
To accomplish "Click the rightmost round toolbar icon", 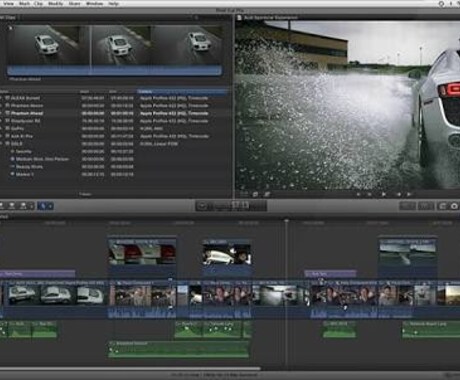I will (x=454, y=206).
